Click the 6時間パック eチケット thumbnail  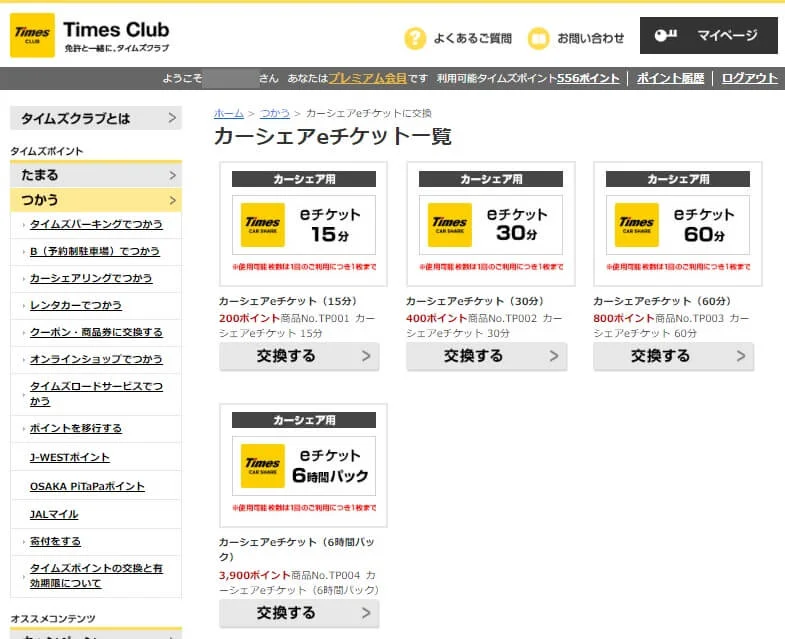[303, 465]
